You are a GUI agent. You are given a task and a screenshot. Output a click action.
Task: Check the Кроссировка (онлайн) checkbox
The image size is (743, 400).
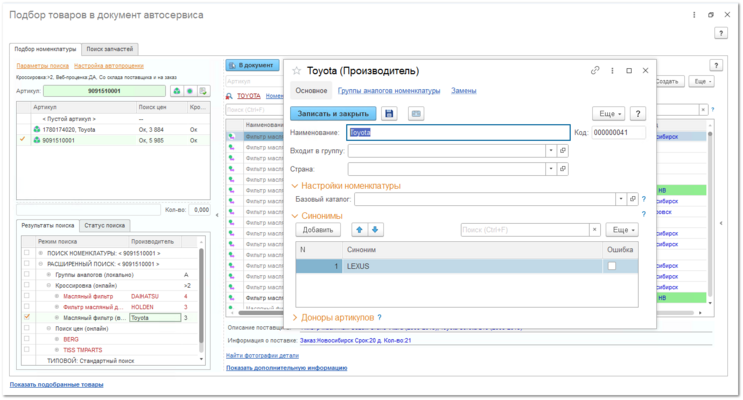[27, 286]
